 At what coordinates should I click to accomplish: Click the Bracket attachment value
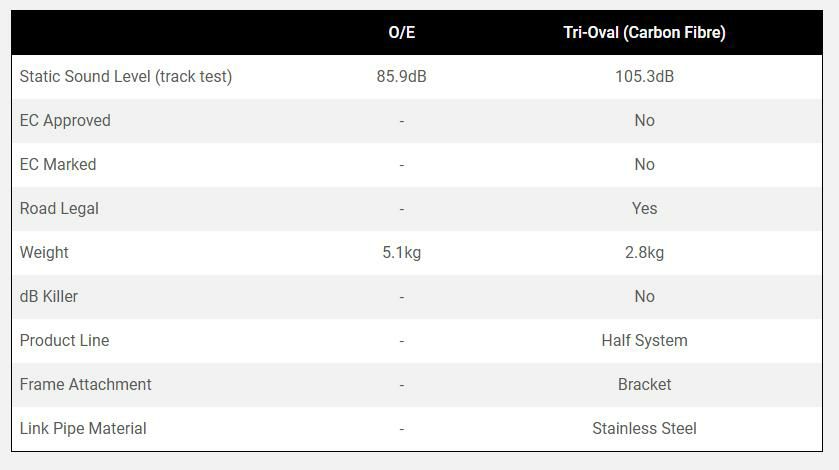[x=644, y=384]
